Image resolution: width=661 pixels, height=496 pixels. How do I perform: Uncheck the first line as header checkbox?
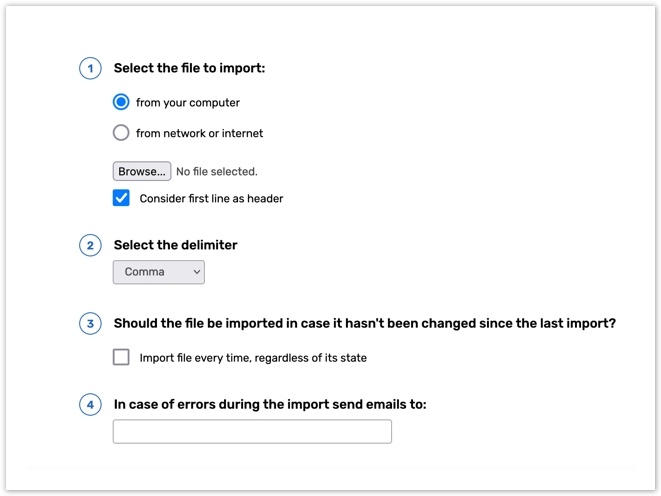pos(121,198)
